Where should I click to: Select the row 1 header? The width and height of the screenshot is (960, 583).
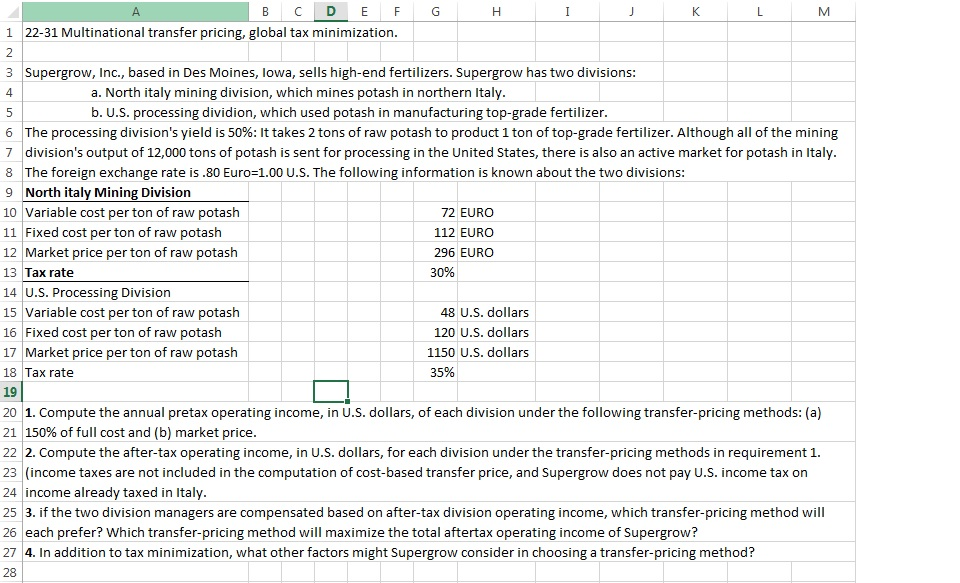click(10, 32)
